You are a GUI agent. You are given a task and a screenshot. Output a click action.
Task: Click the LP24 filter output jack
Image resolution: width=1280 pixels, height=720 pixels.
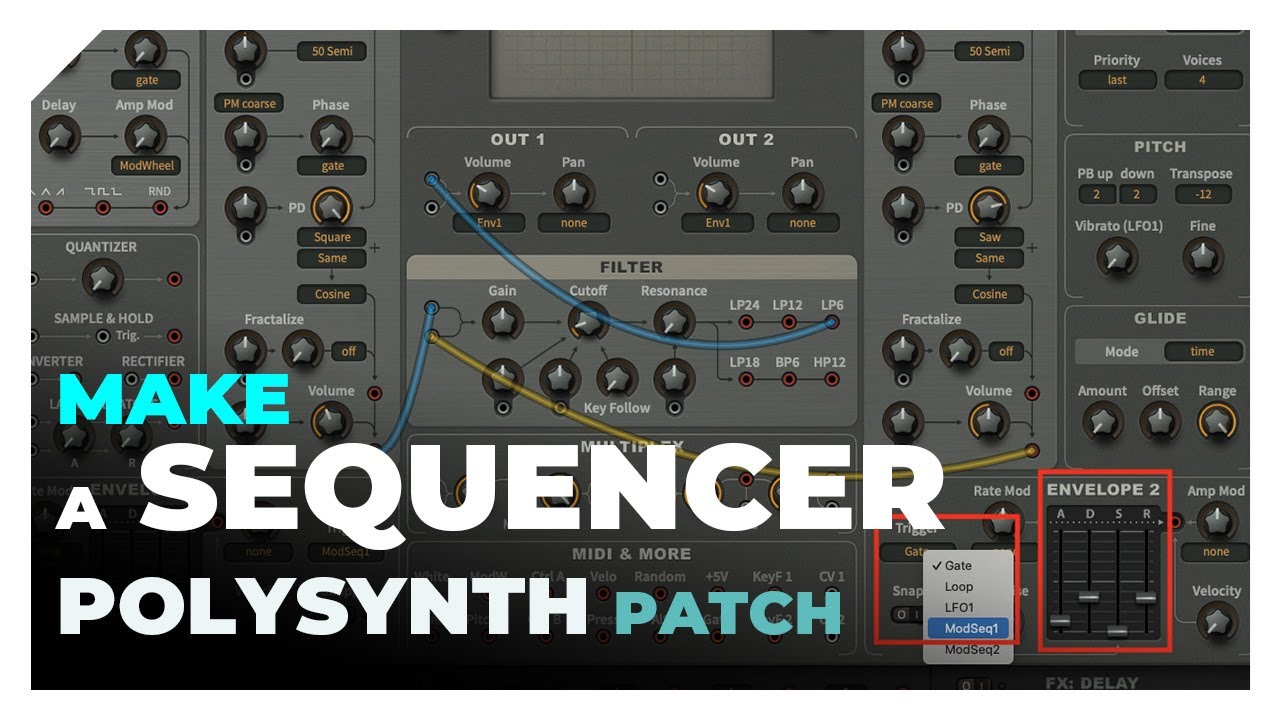[746, 322]
